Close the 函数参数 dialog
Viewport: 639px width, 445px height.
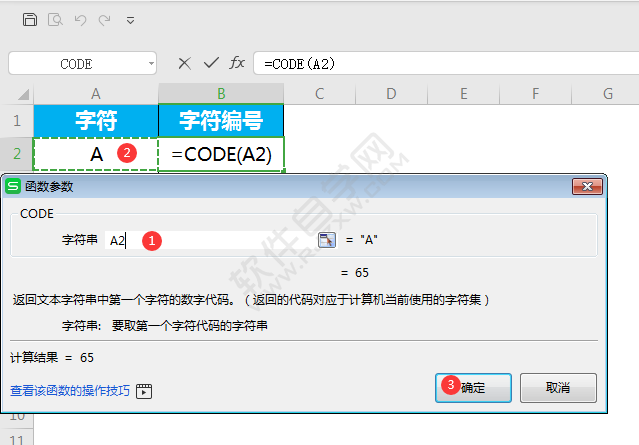pyautogui.click(x=587, y=187)
